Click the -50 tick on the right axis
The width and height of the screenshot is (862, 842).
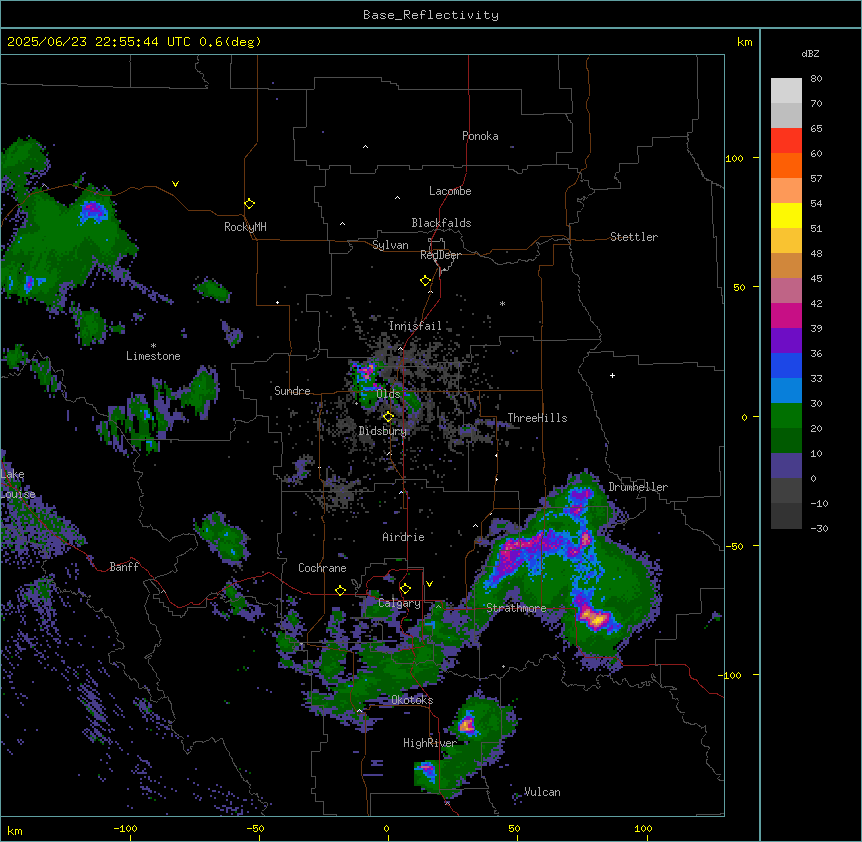click(x=735, y=546)
